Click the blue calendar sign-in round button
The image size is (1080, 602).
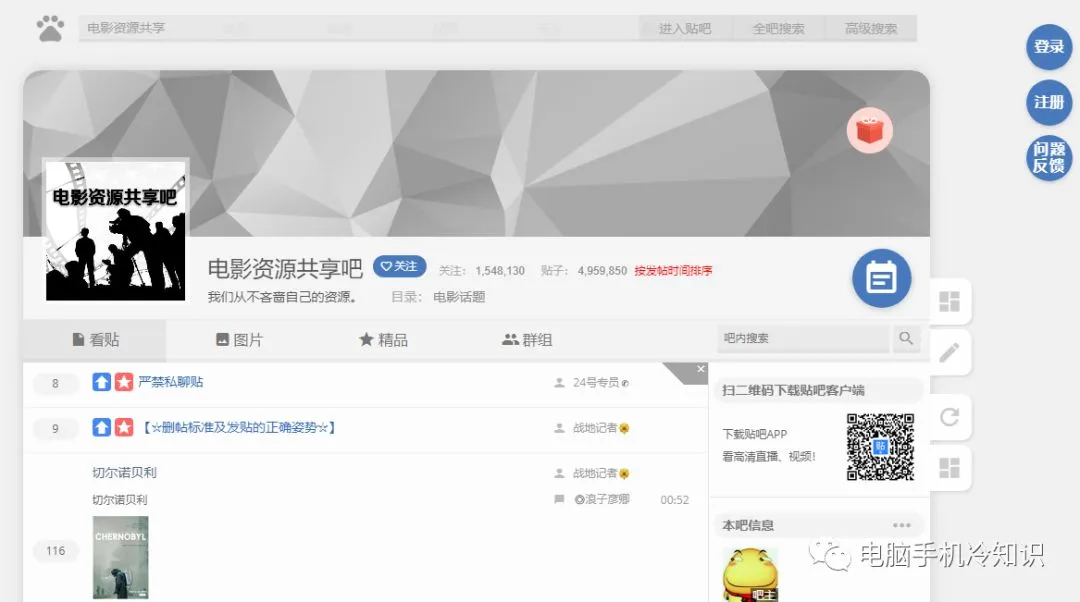tap(882, 278)
